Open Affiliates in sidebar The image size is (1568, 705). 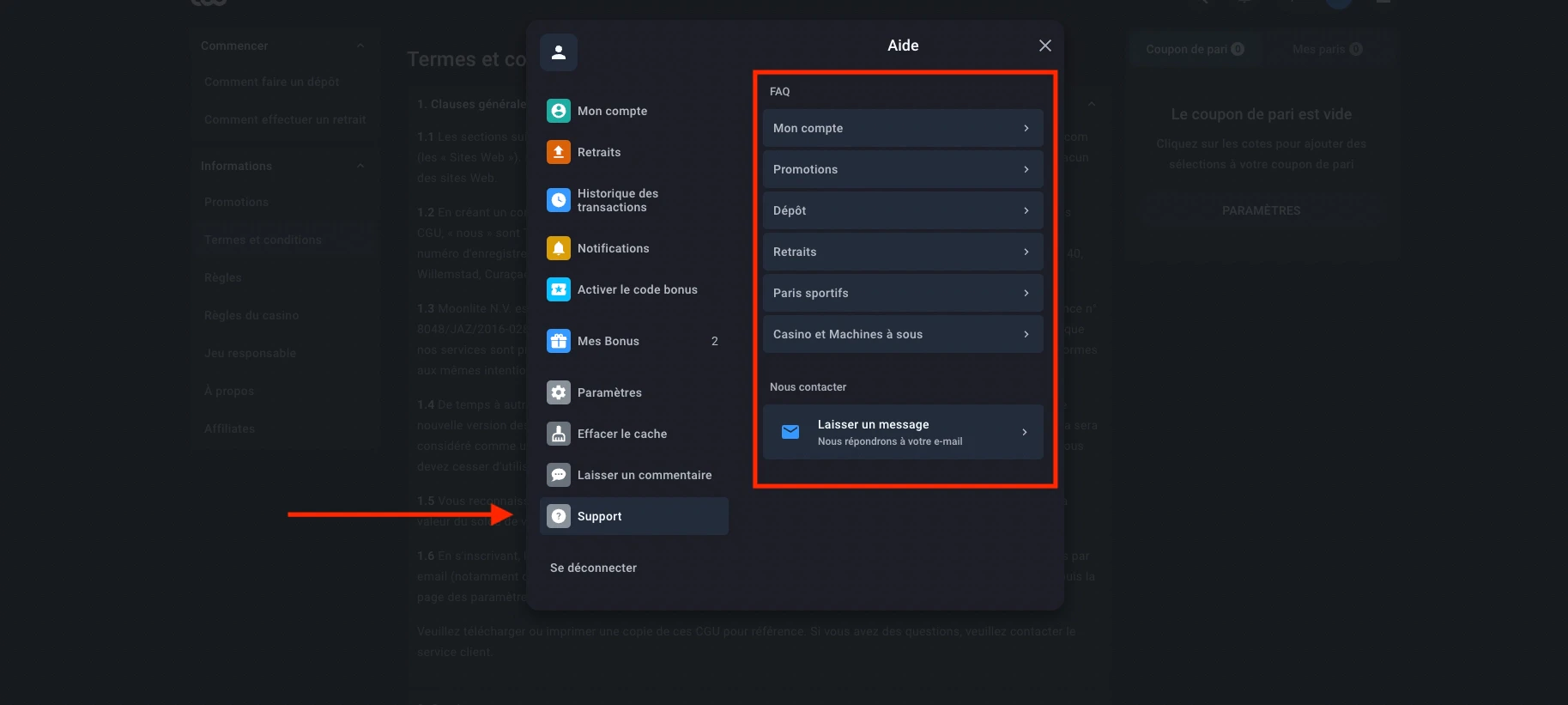click(x=229, y=428)
